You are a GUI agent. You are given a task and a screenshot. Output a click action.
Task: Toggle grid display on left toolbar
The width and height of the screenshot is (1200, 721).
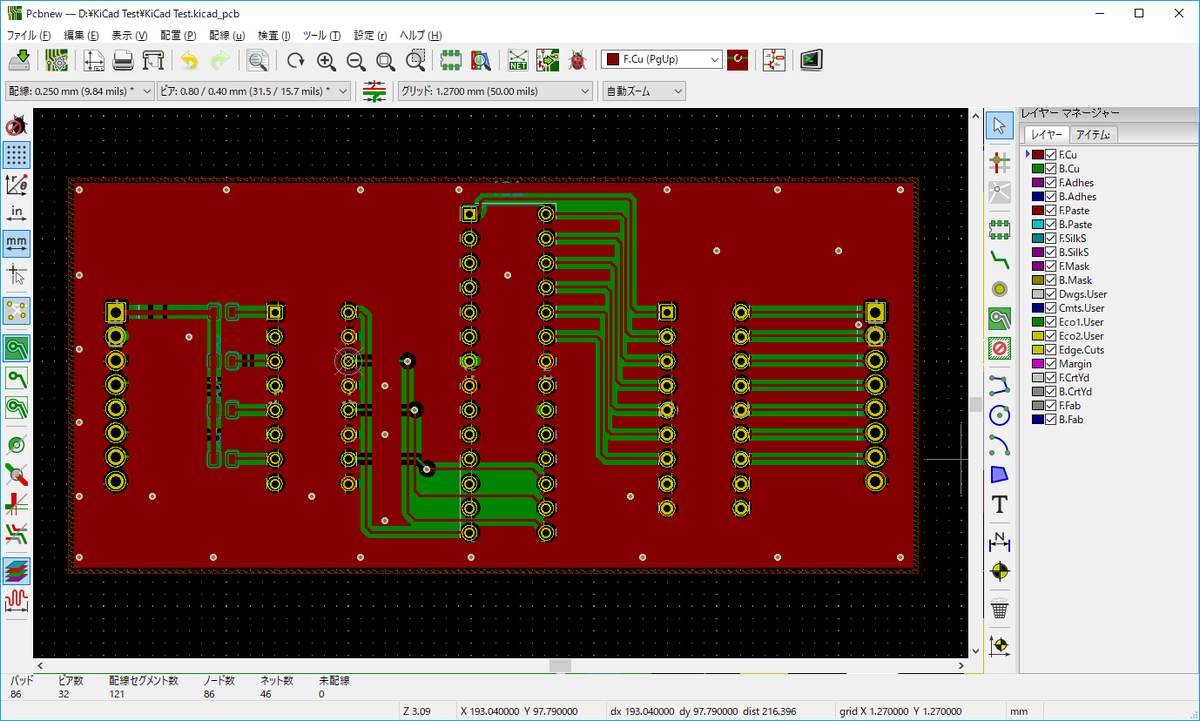pos(17,155)
